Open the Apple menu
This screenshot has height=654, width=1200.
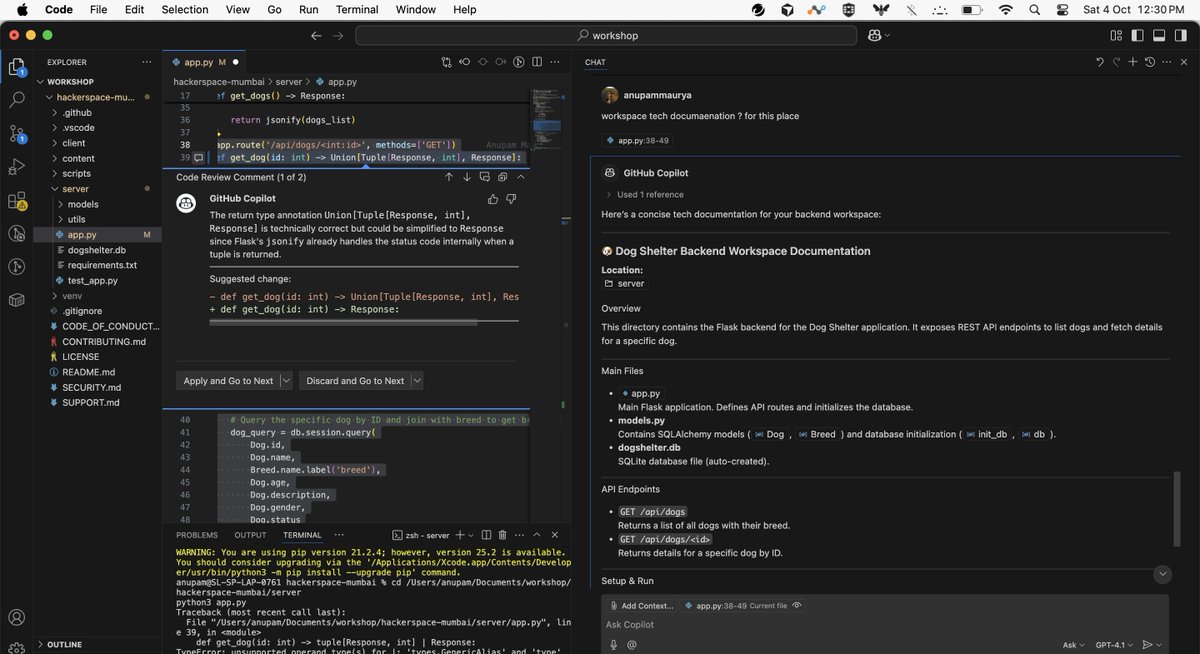pyautogui.click(x=22, y=9)
